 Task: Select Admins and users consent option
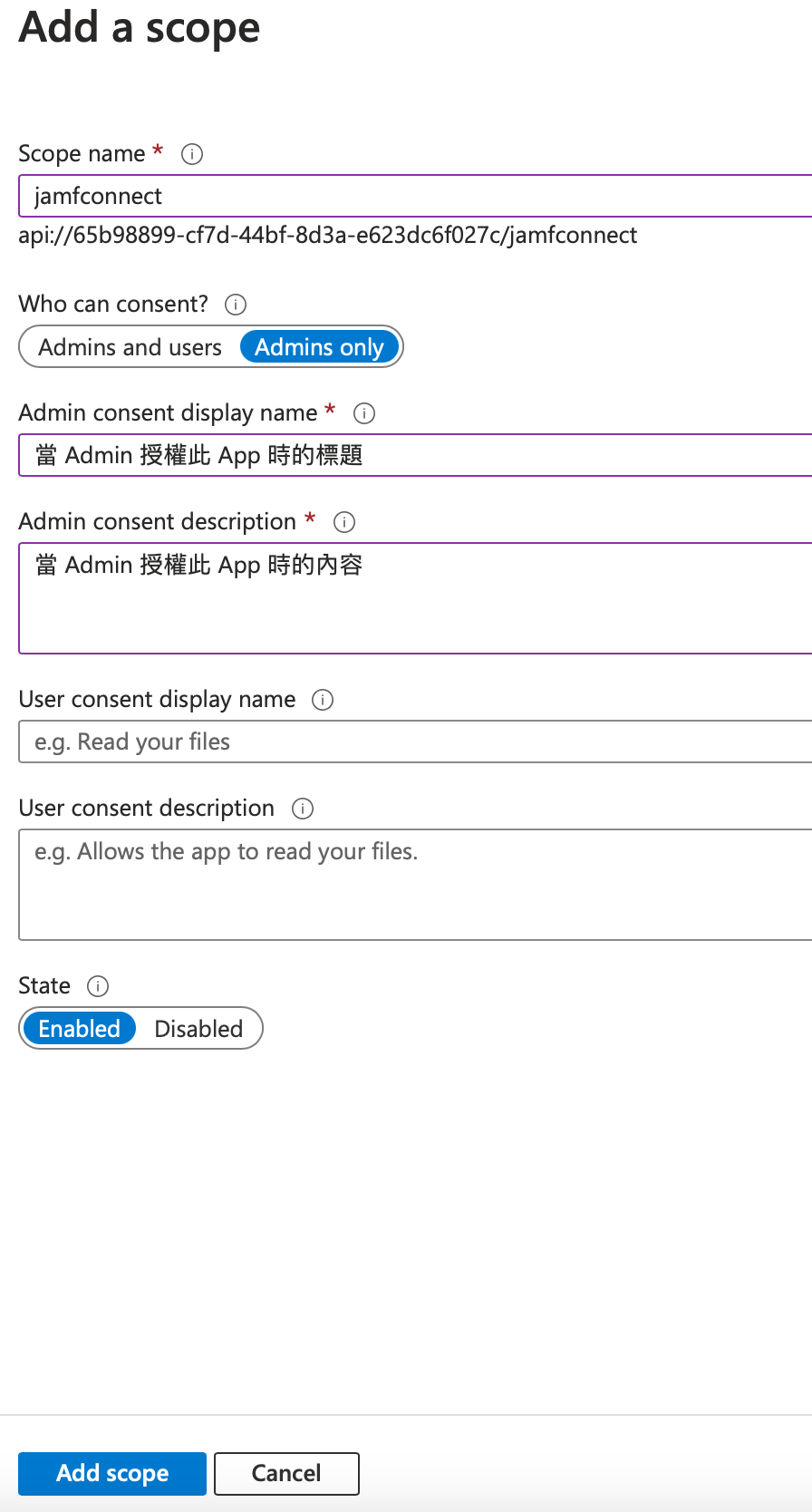tap(130, 347)
